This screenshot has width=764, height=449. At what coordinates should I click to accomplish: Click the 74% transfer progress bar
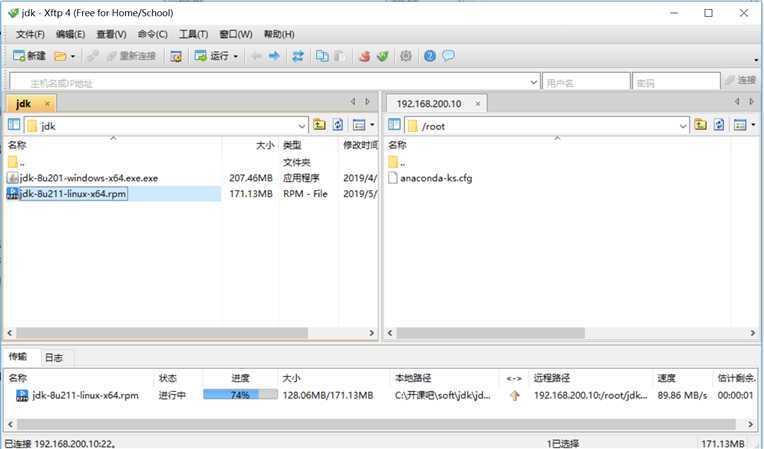click(240, 395)
